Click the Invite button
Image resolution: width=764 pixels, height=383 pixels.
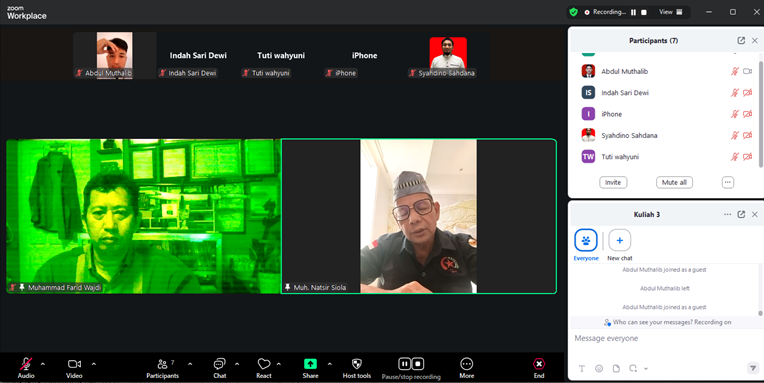click(613, 182)
